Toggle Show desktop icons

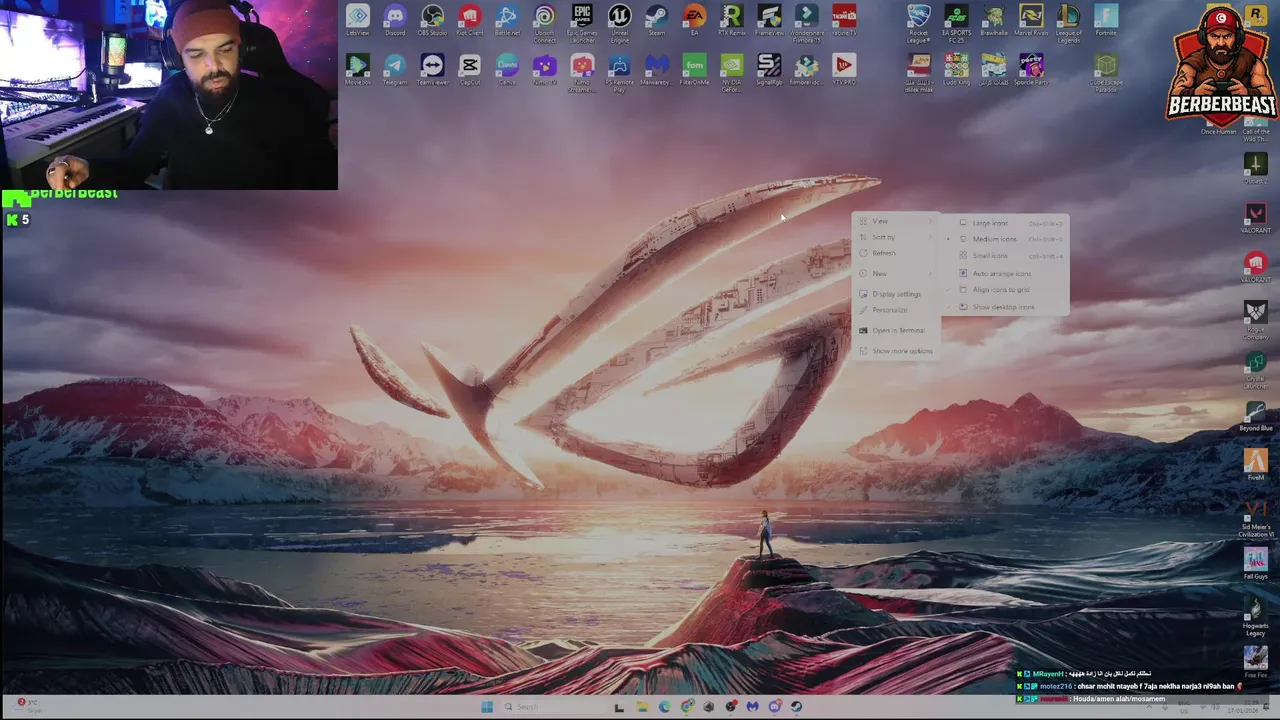1005,307
